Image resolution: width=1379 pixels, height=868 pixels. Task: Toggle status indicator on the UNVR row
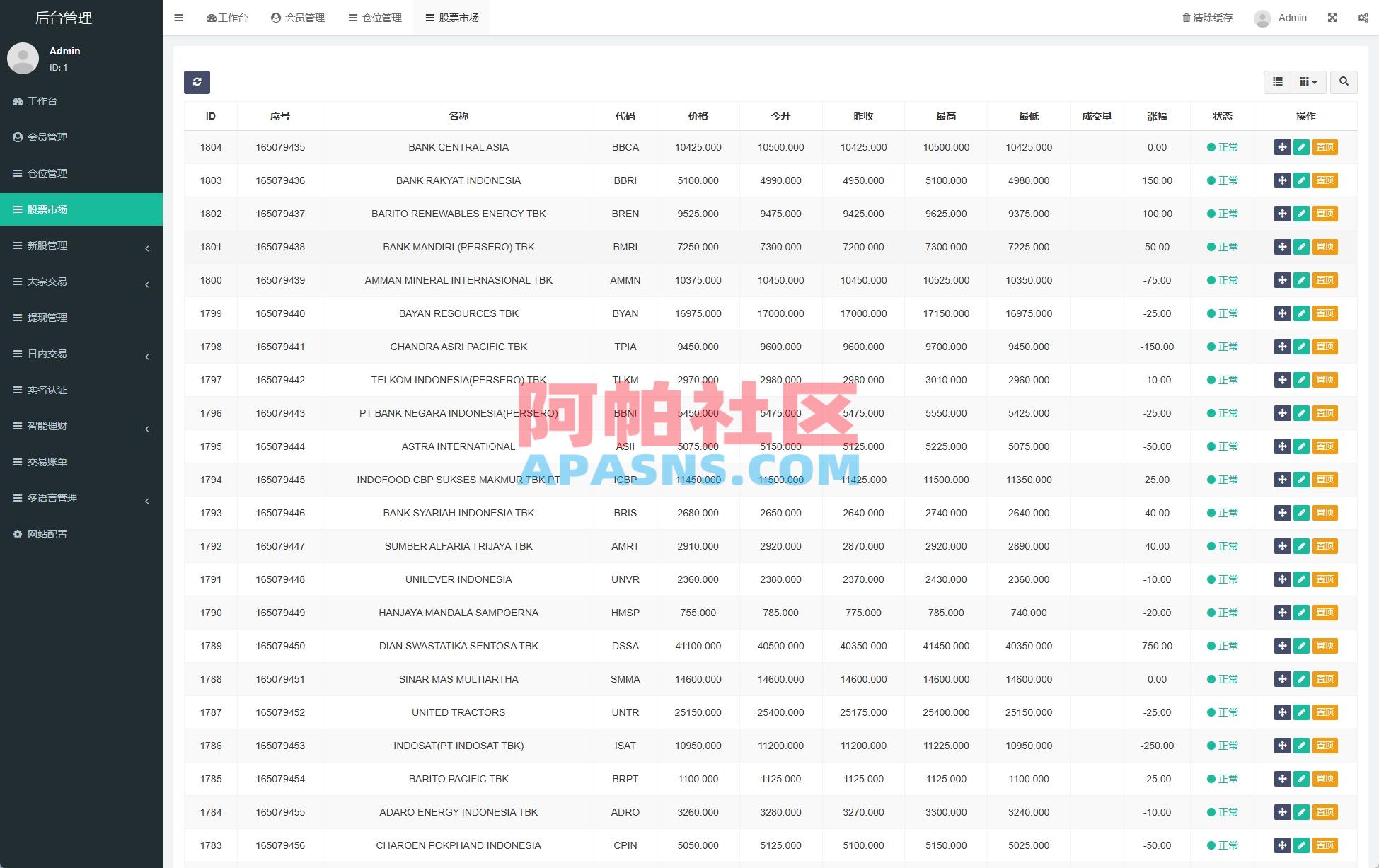(x=1223, y=579)
